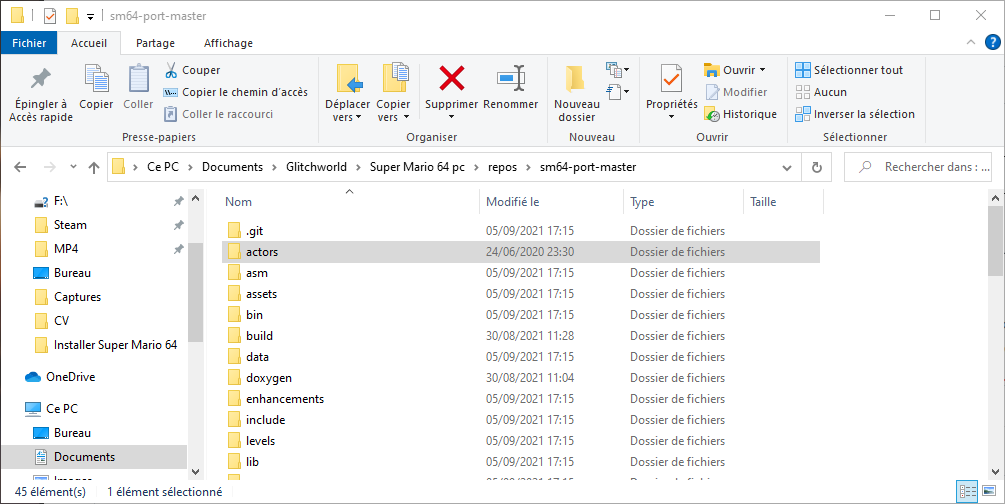This screenshot has width=1005, height=504.
Task: Click the Couper scissors icon
Action: (x=171, y=70)
